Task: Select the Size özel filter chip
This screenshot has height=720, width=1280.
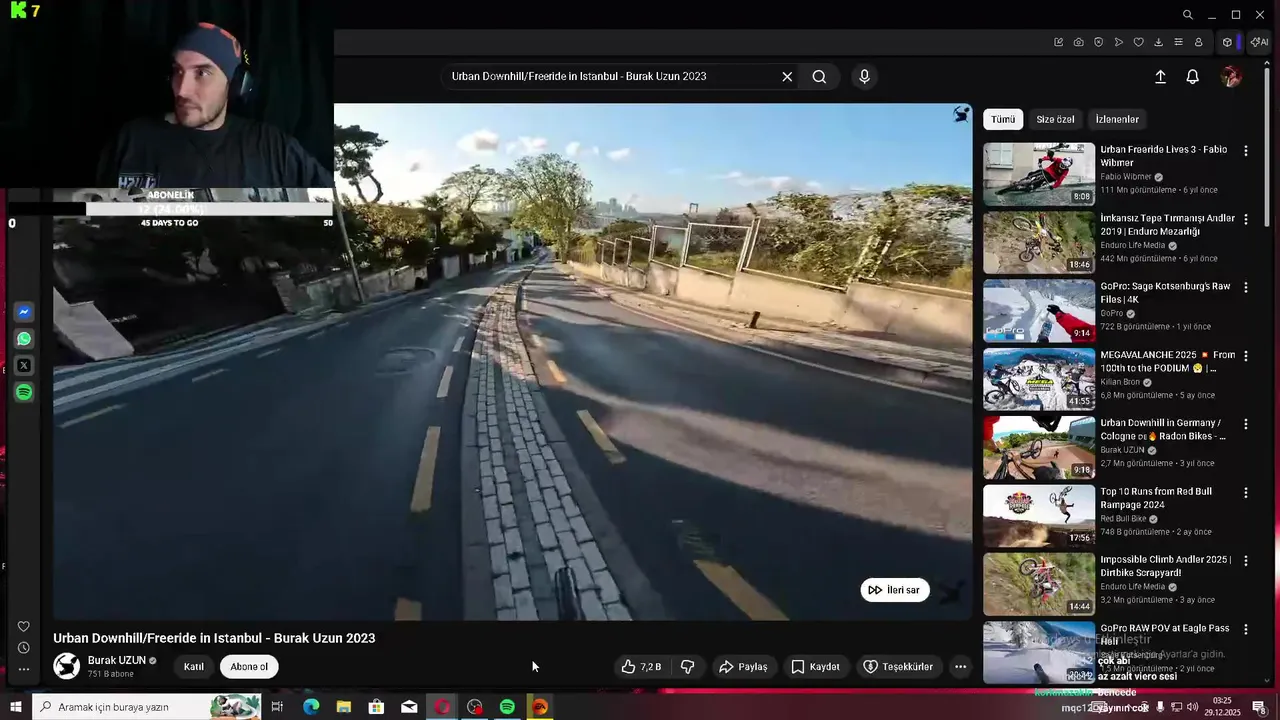Action: tap(1055, 119)
